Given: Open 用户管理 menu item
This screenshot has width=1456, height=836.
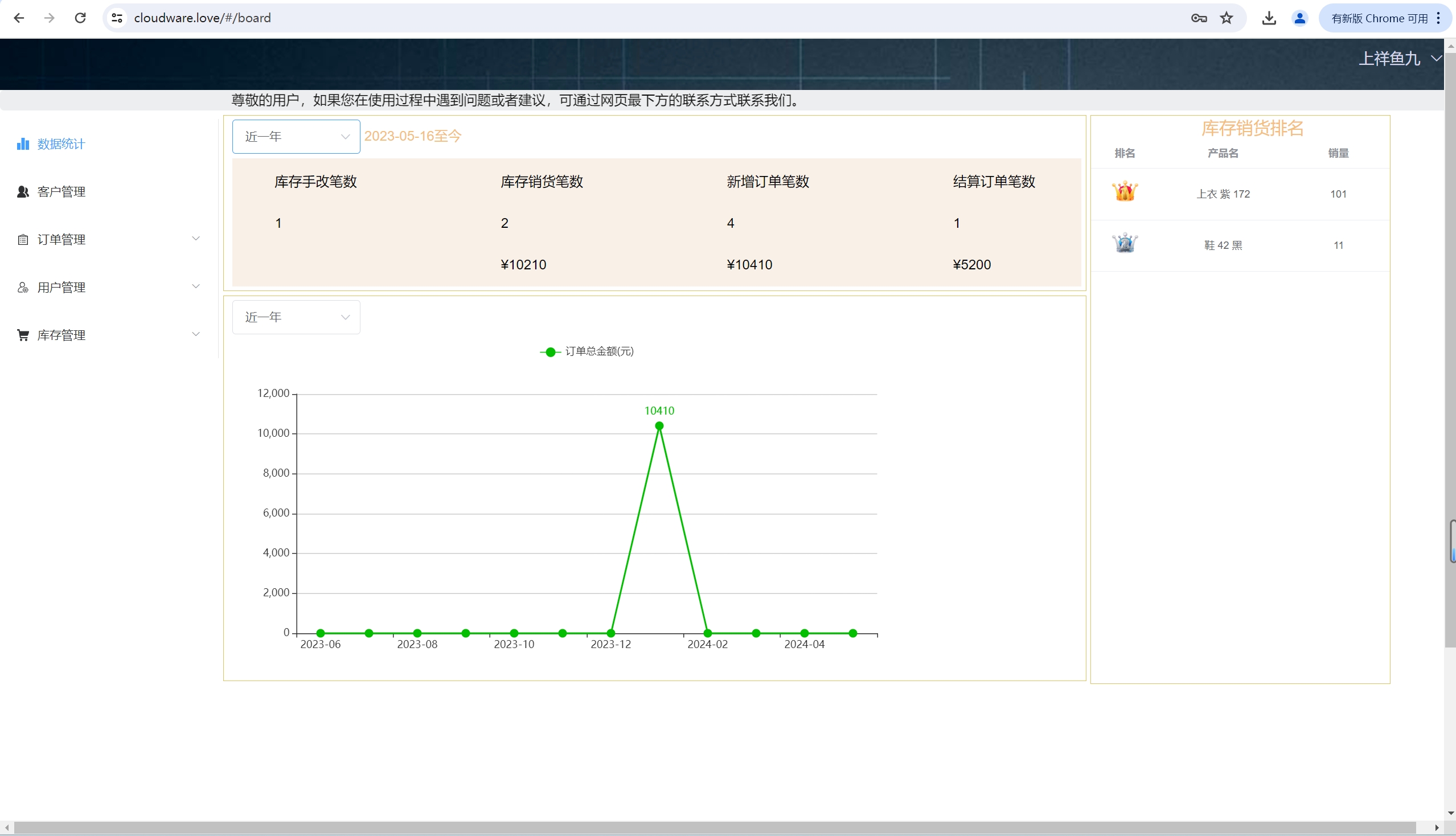Looking at the screenshot, I should tap(61, 286).
